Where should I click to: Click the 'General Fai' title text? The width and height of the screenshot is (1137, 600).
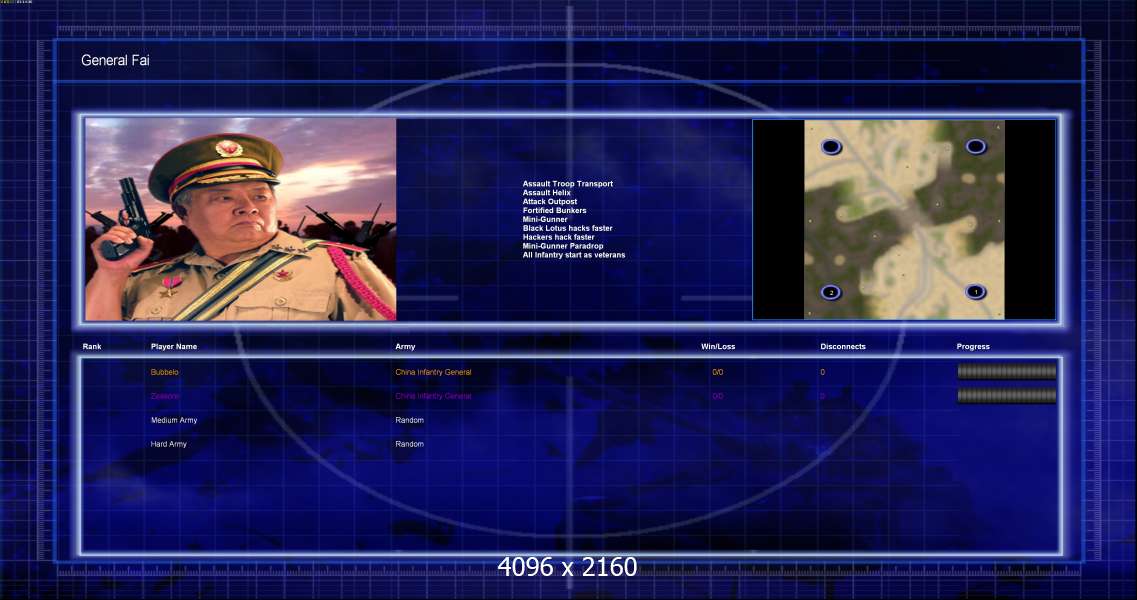click(x=115, y=60)
